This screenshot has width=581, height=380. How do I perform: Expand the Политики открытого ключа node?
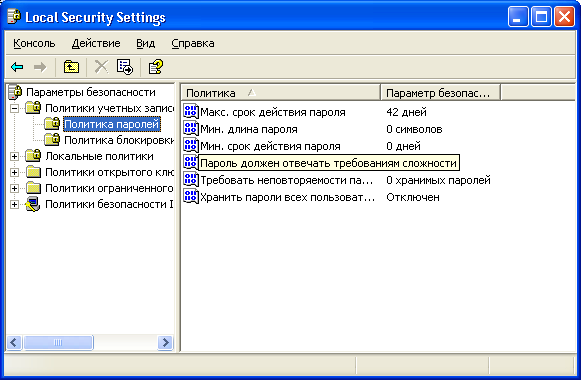tap(14, 172)
